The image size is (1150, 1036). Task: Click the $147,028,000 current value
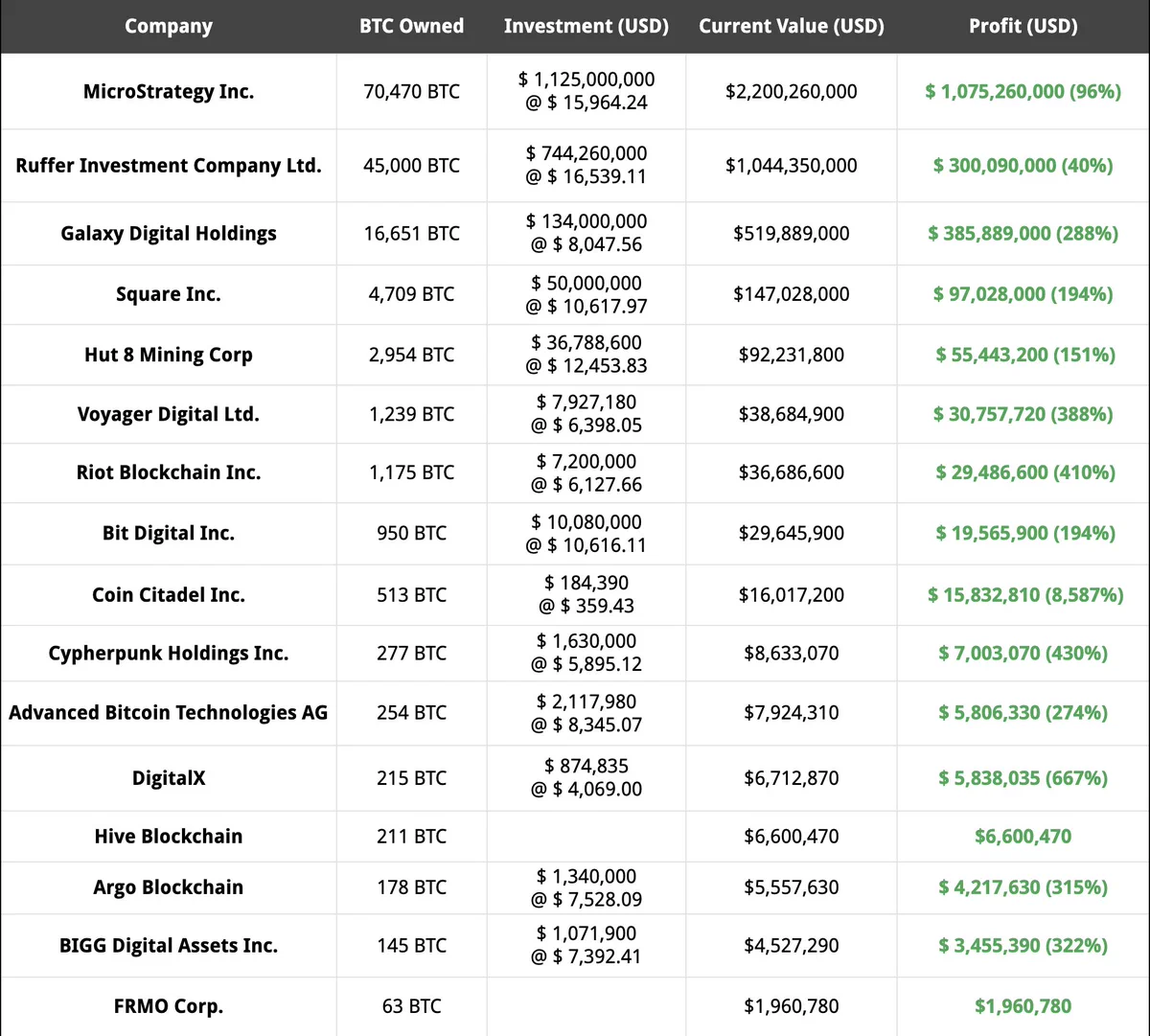pyautogui.click(x=792, y=294)
